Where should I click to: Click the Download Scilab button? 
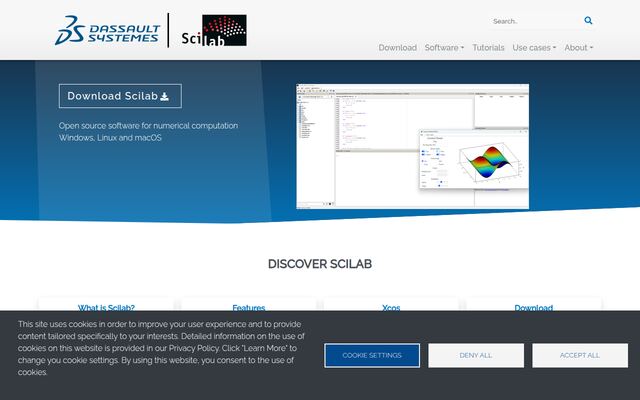[x=120, y=96]
